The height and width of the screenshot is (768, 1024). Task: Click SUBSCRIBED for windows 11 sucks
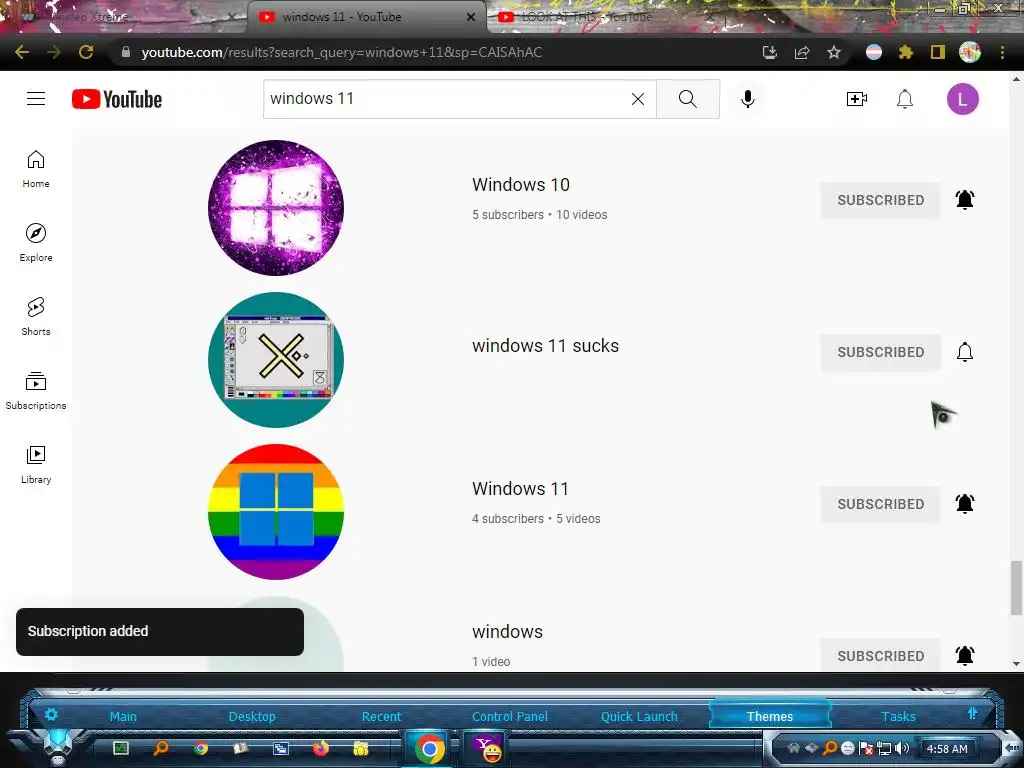tap(880, 352)
